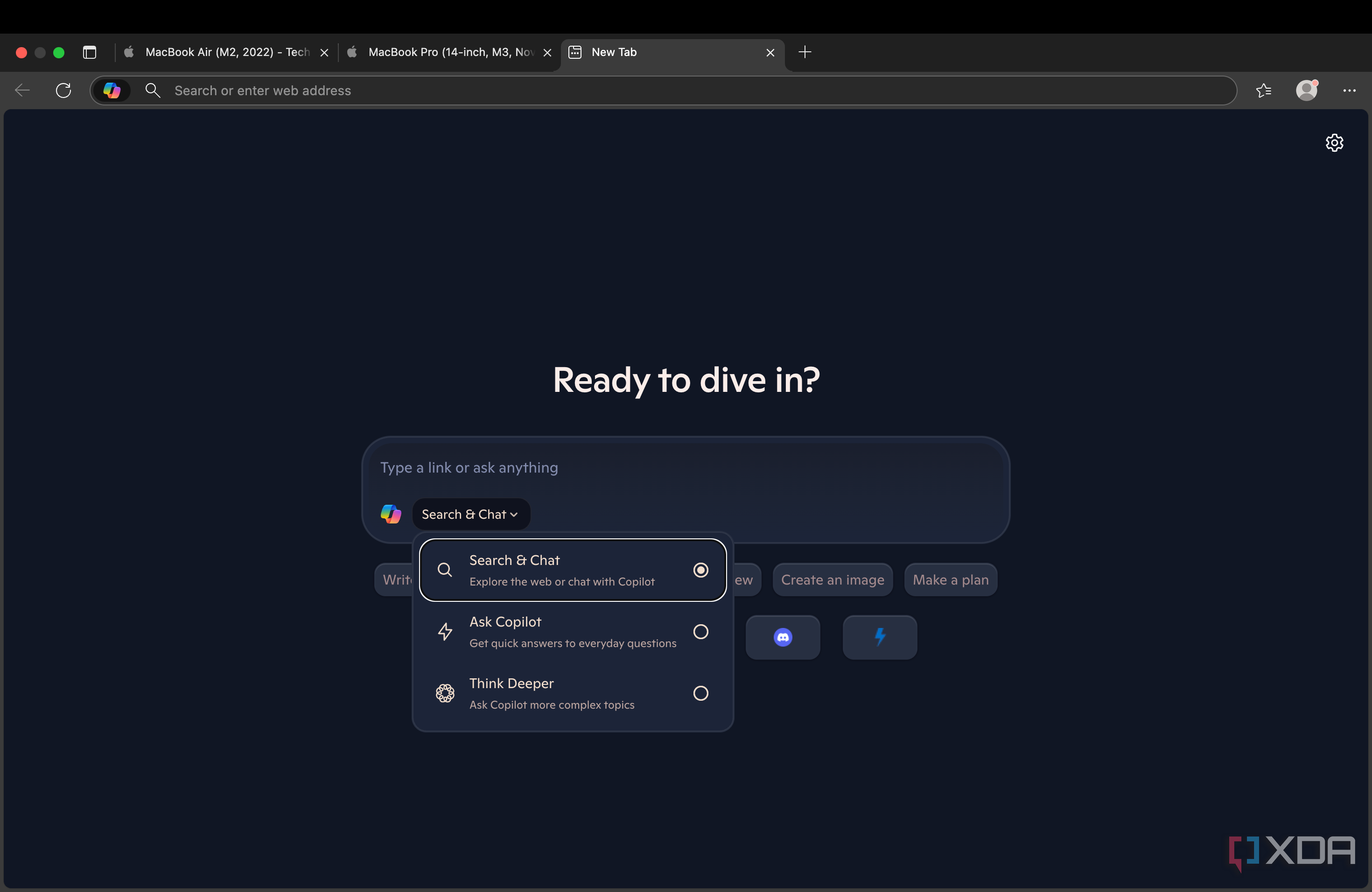1372x892 pixels.
Task: Click the Make a plan suggestion
Action: coord(951,580)
